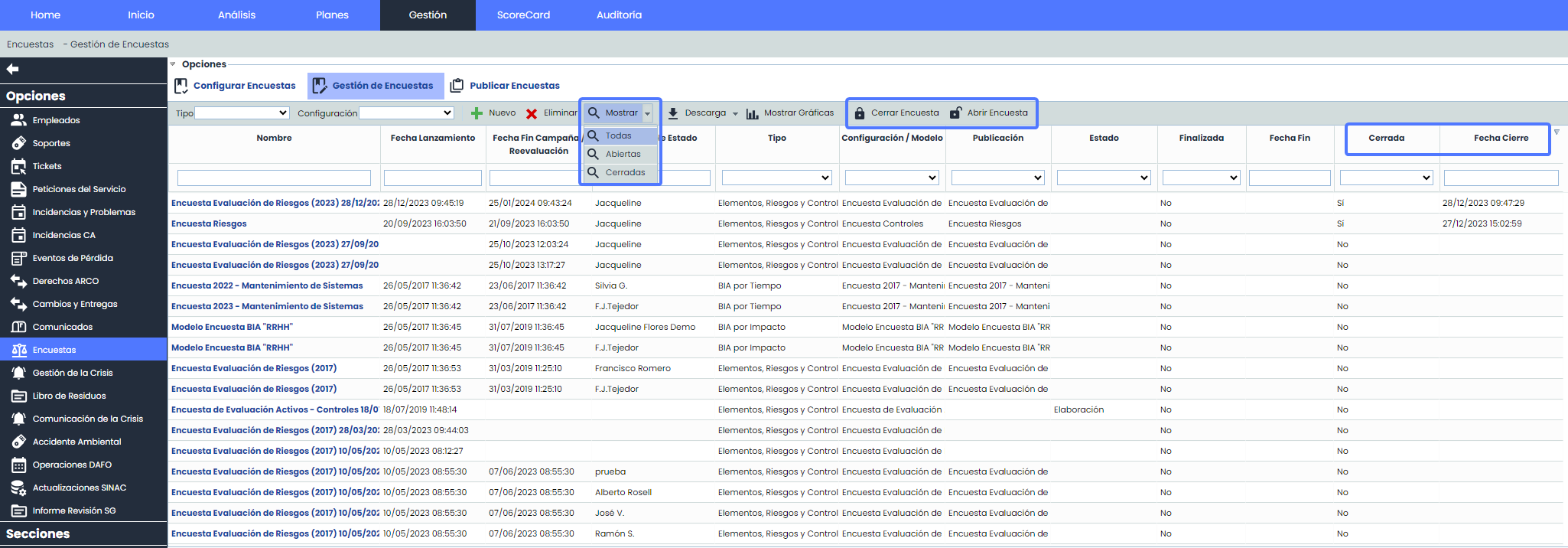Click the Gestión de la Crisis alarm icon

[18, 373]
